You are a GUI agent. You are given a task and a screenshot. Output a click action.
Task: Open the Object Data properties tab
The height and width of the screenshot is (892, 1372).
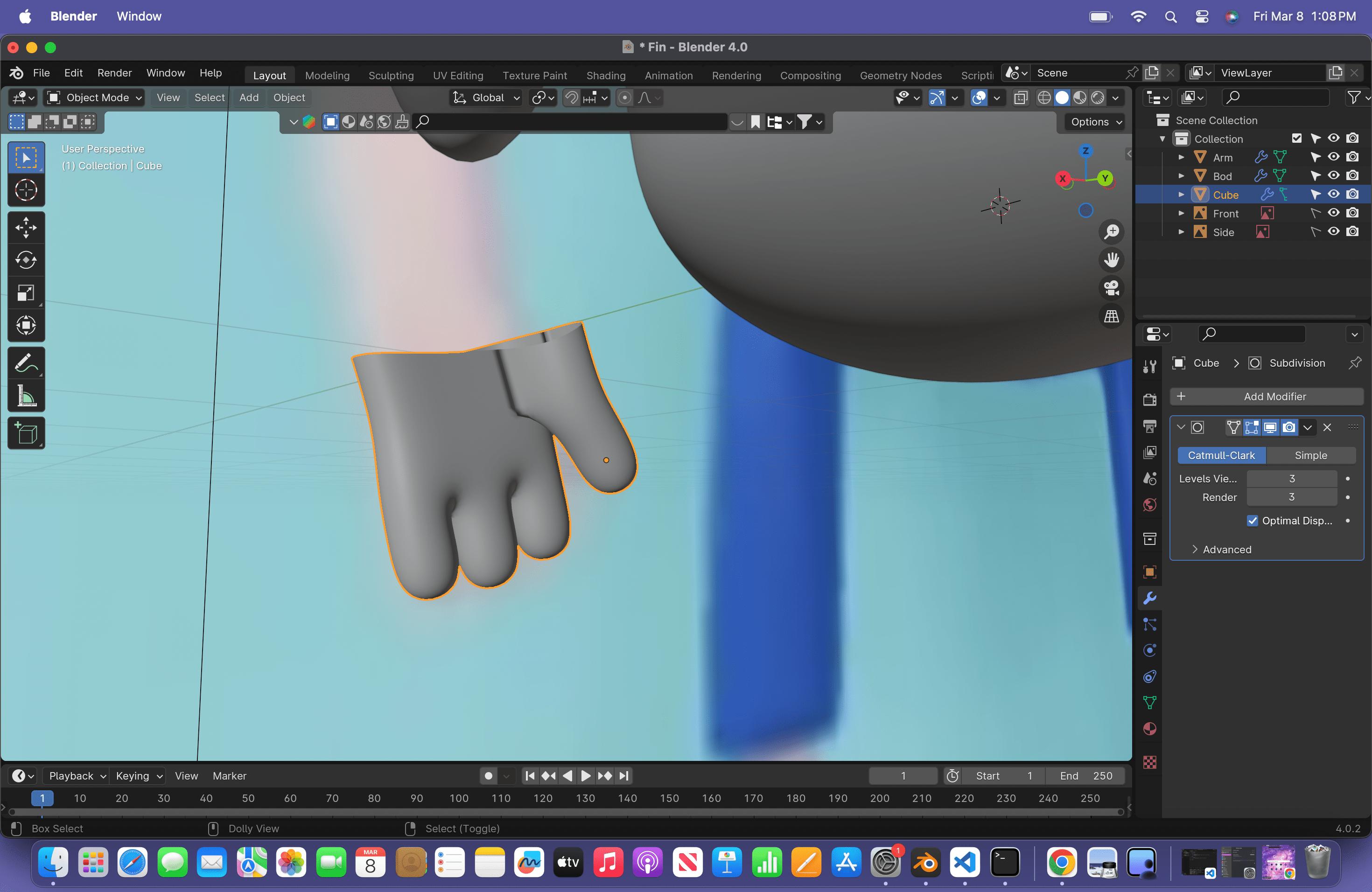tap(1149, 703)
